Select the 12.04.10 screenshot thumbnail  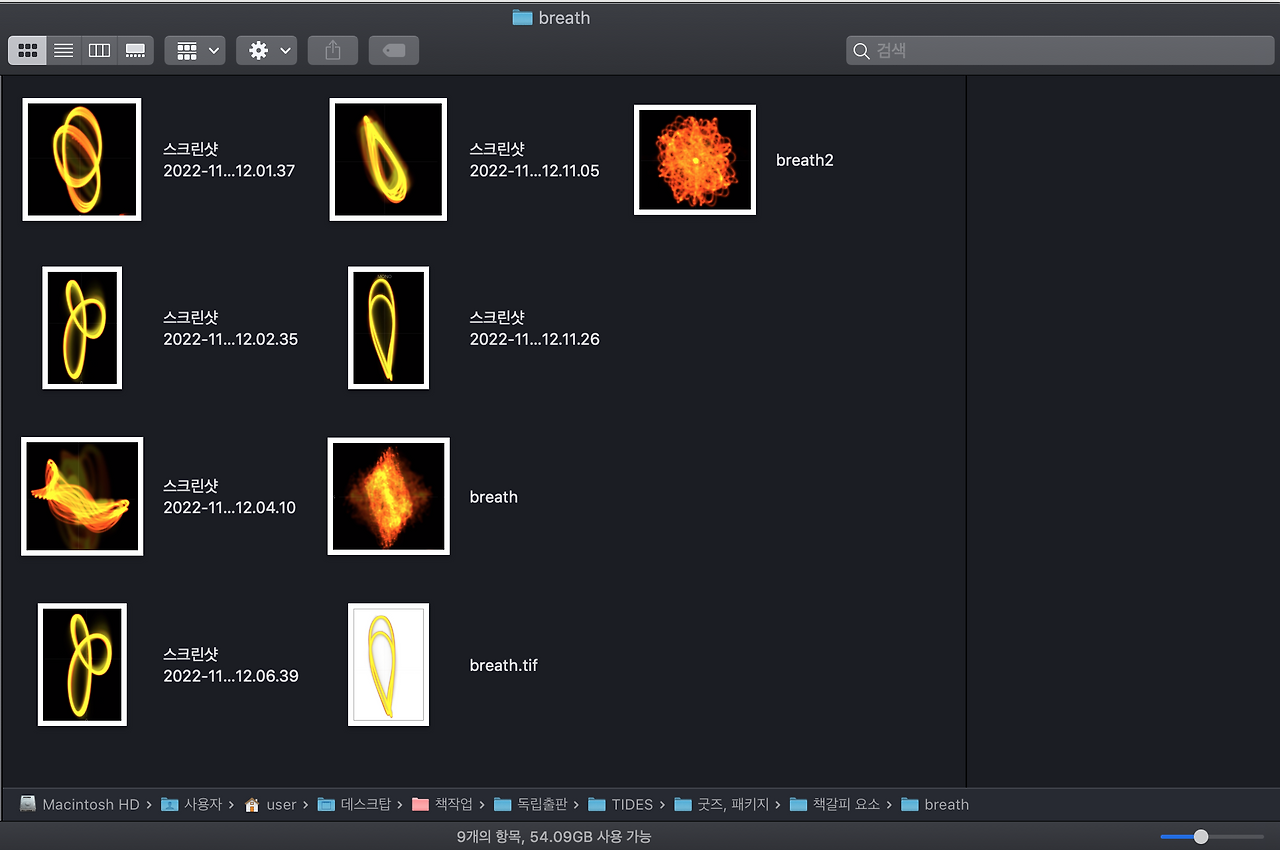pos(82,496)
